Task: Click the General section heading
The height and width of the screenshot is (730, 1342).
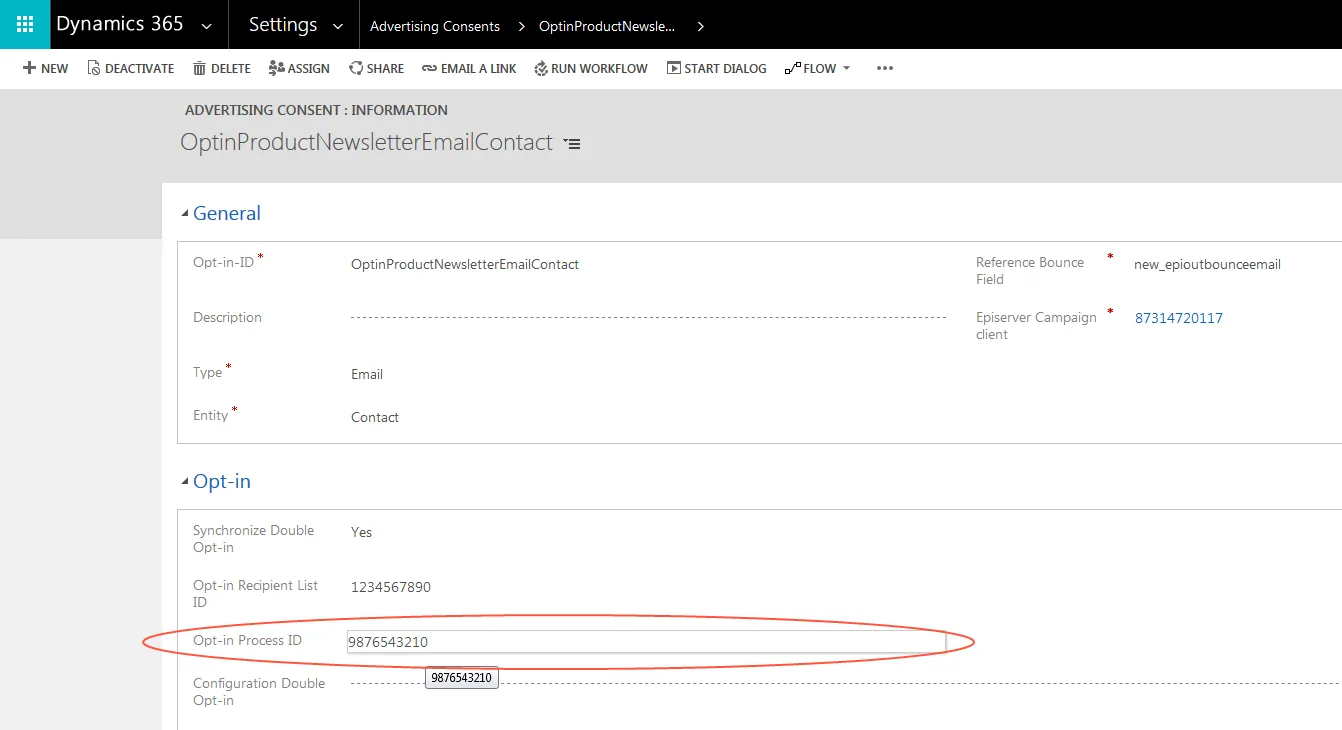Action: point(227,213)
